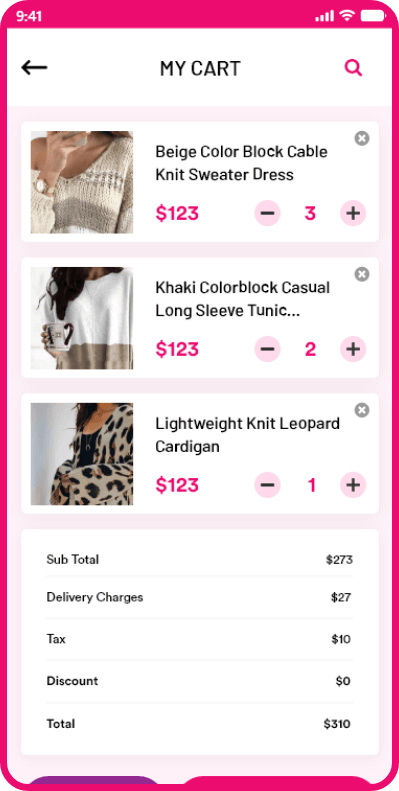
Task: Decrease quantity of Beige Sweater Dress
Action: 267,213
